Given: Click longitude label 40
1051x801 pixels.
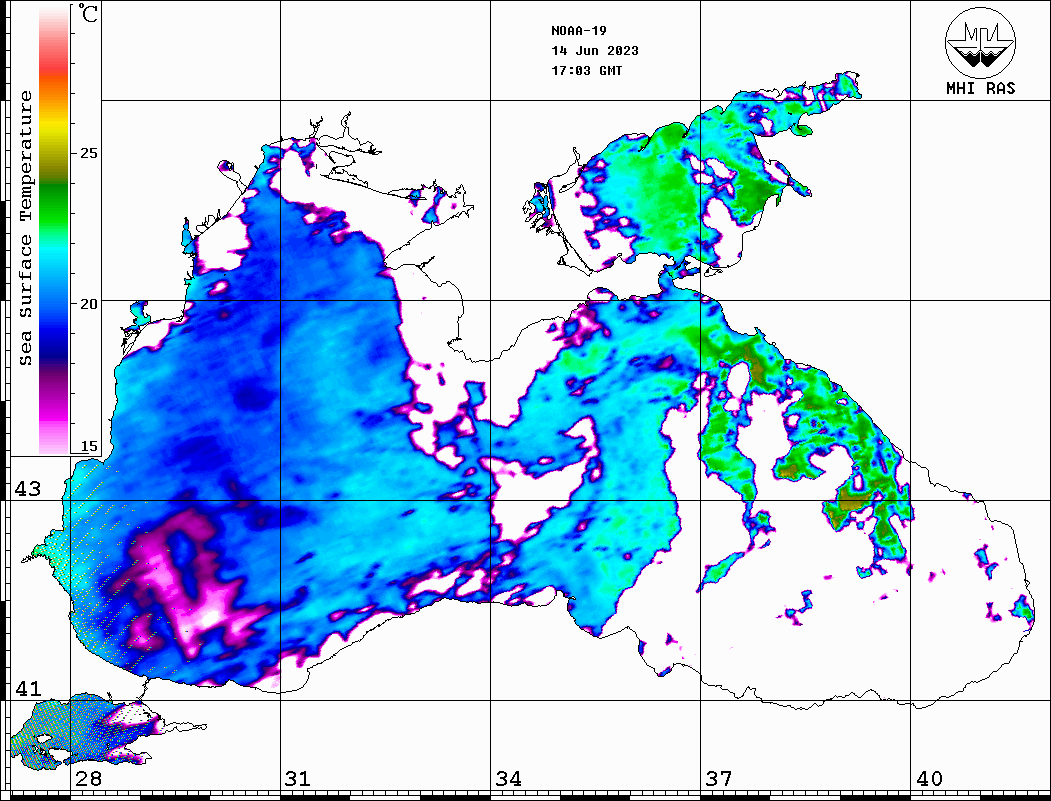Looking at the screenshot, I should coord(929,778).
